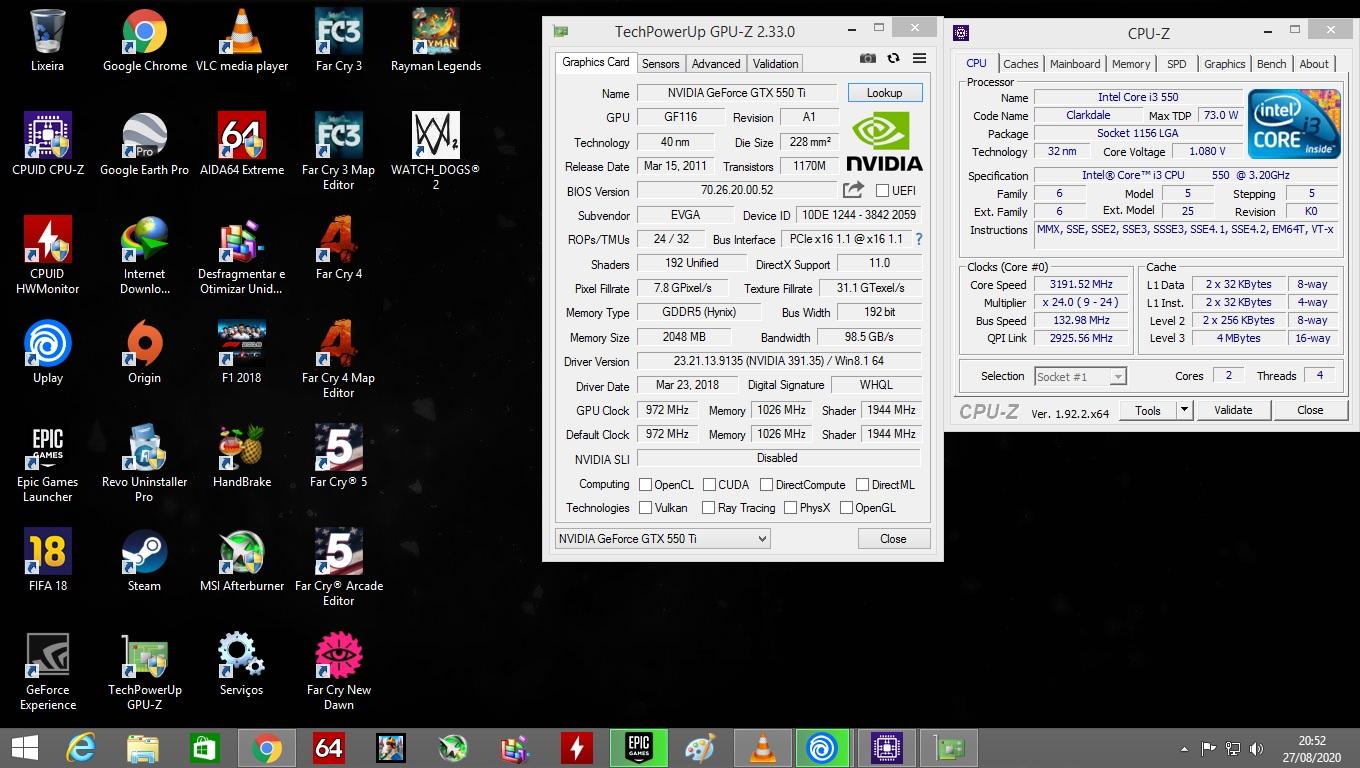Select the CPUID CPU-Z desktop shortcut
1360x768 pixels.
47,144
